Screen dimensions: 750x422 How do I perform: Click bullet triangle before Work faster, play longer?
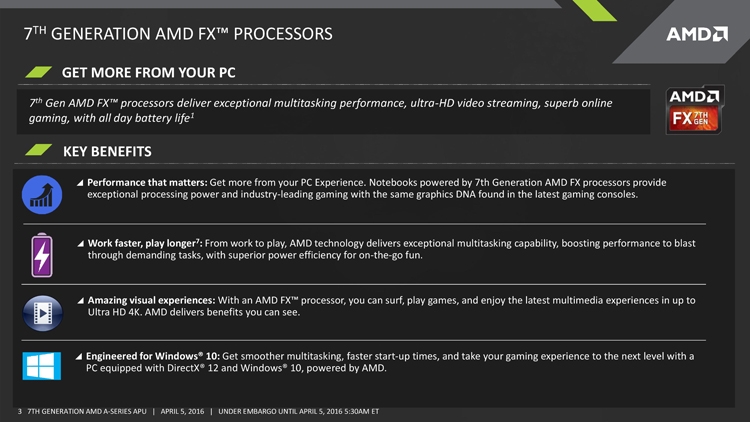(x=80, y=244)
